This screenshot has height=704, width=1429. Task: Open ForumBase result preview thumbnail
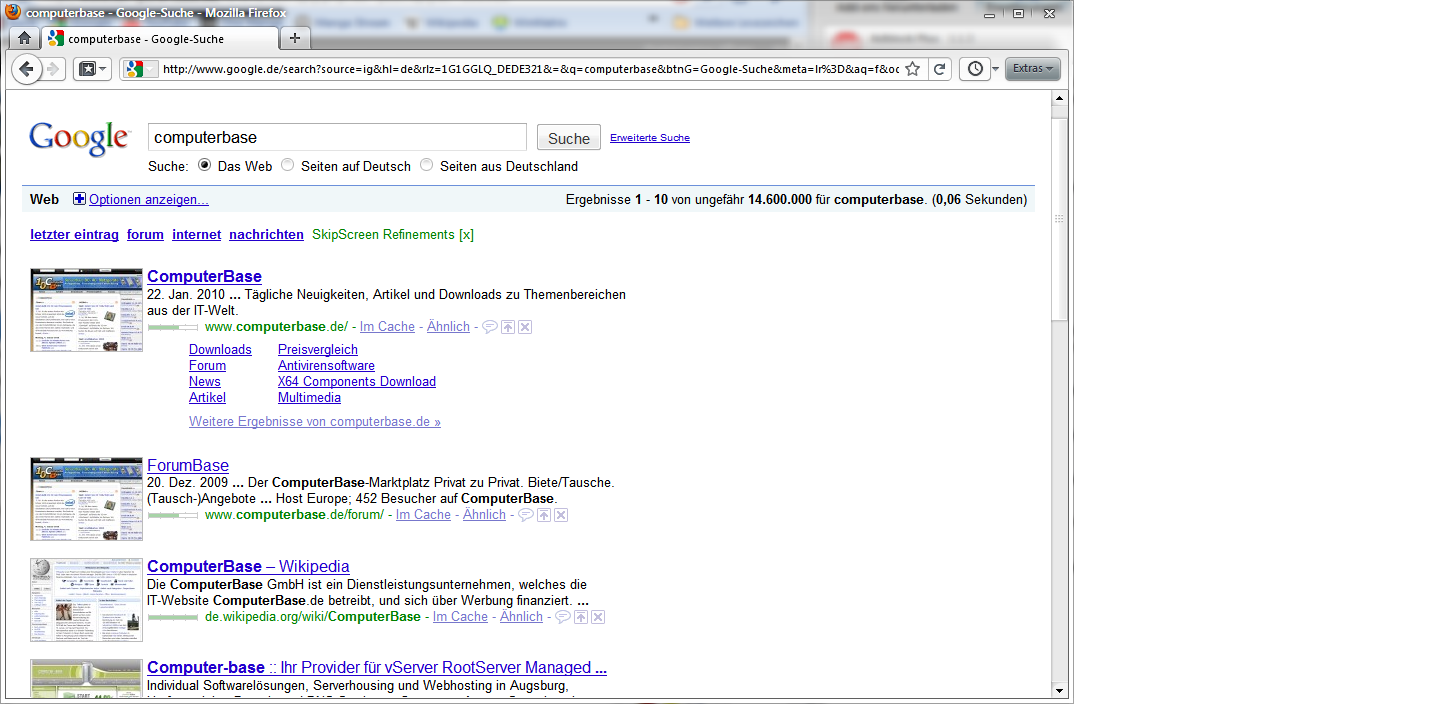(x=87, y=499)
